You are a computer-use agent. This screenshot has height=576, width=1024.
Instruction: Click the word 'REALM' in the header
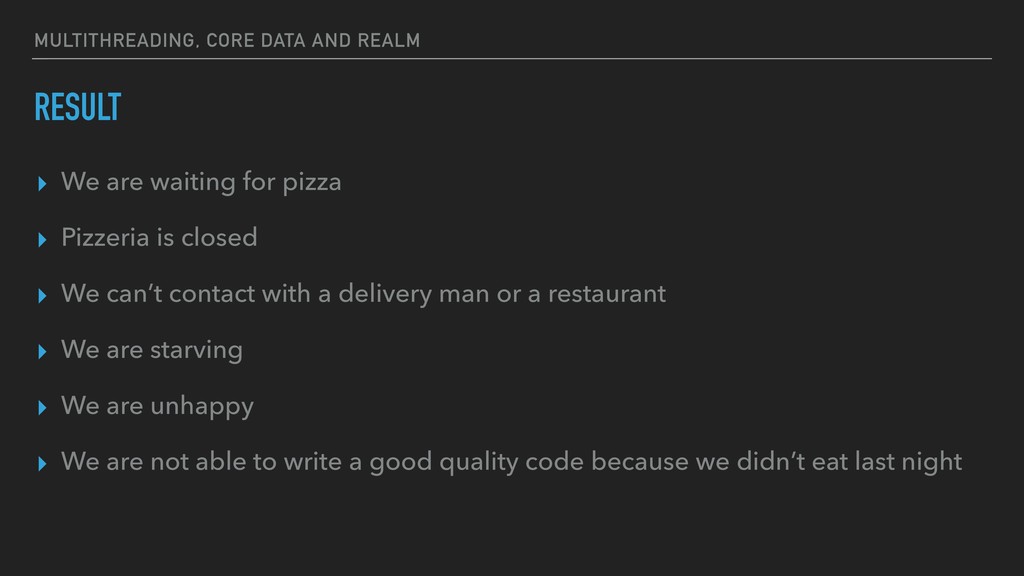coord(389,40)
